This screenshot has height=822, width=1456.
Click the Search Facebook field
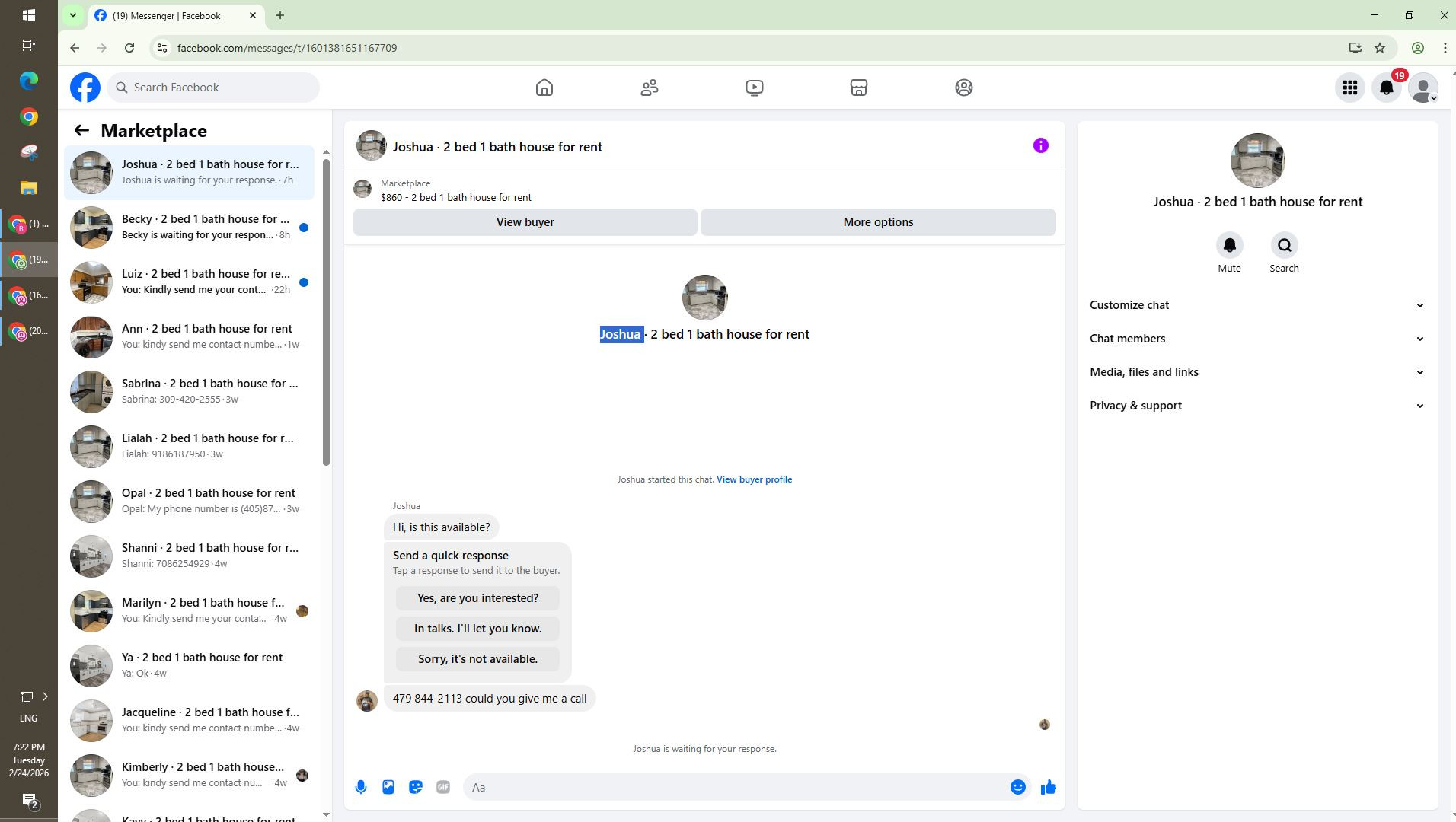[x=213, y=88]
